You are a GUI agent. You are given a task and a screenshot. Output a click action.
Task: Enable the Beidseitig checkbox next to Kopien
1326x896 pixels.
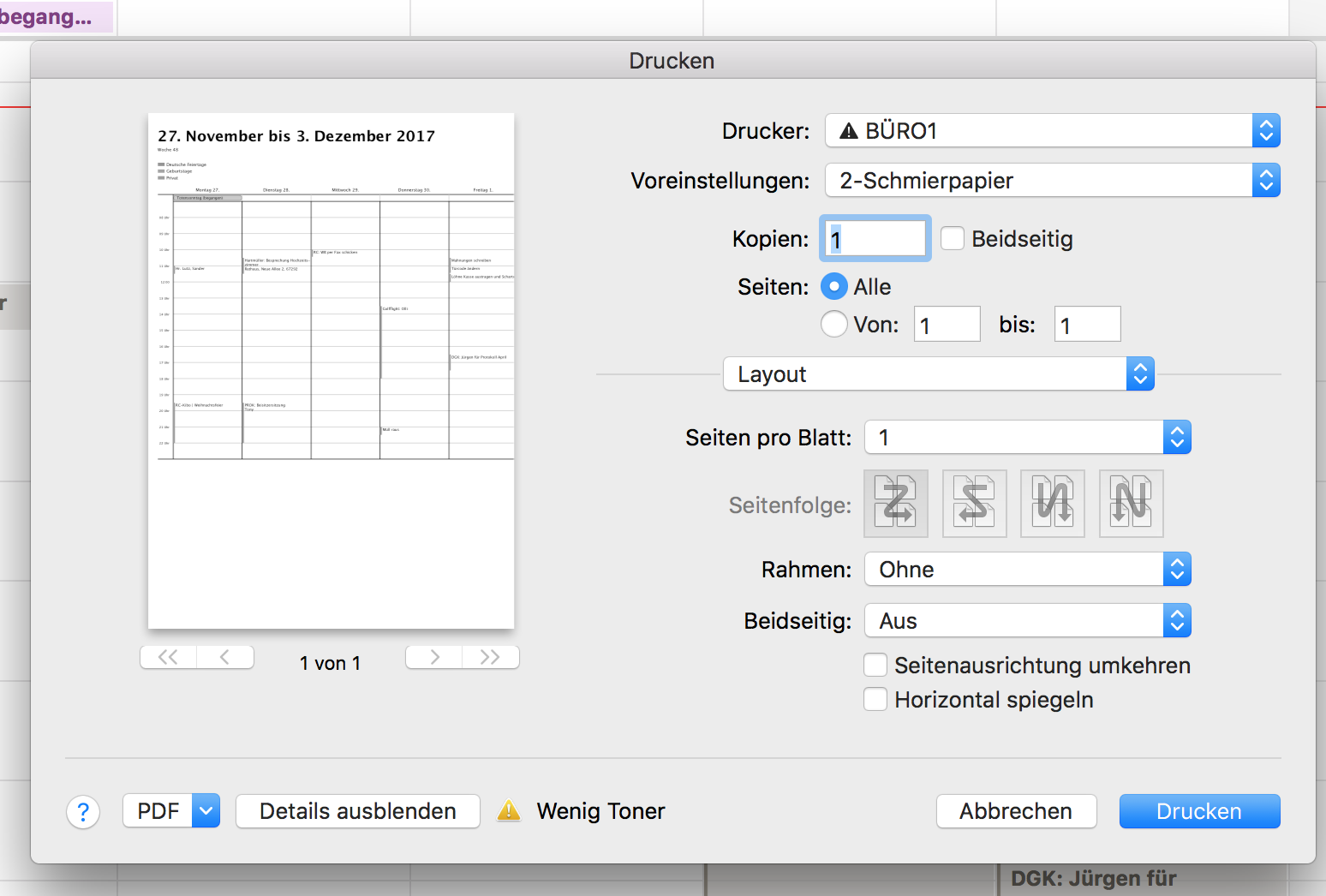(x=953, y=238)
